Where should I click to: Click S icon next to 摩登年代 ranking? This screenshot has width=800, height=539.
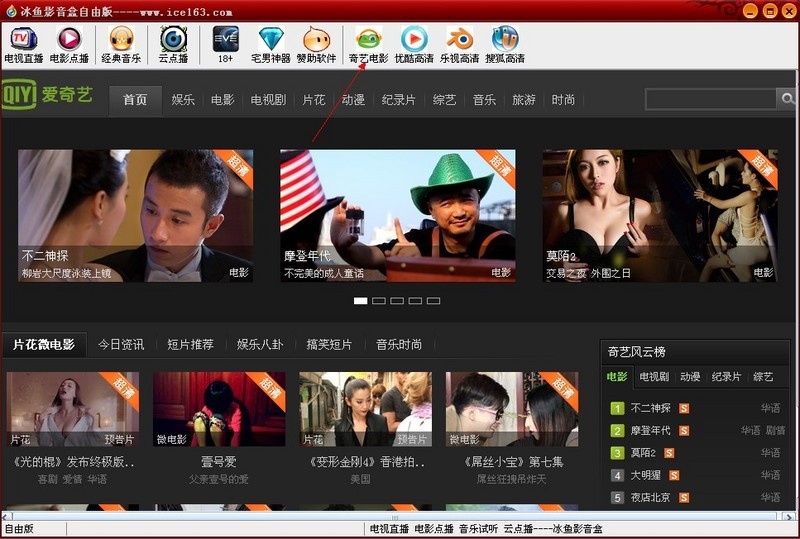(x=684, y=431)
